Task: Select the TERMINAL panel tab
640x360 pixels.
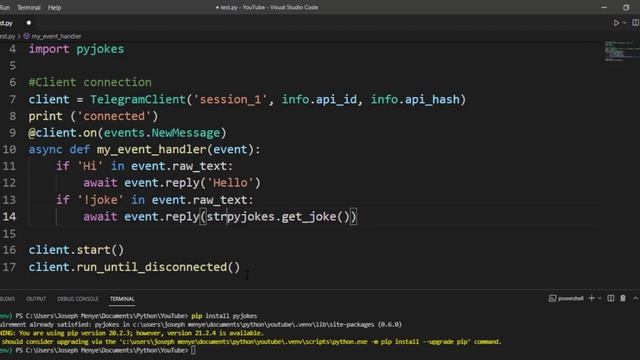Action: pyautogui.click(x=122, y=299)
